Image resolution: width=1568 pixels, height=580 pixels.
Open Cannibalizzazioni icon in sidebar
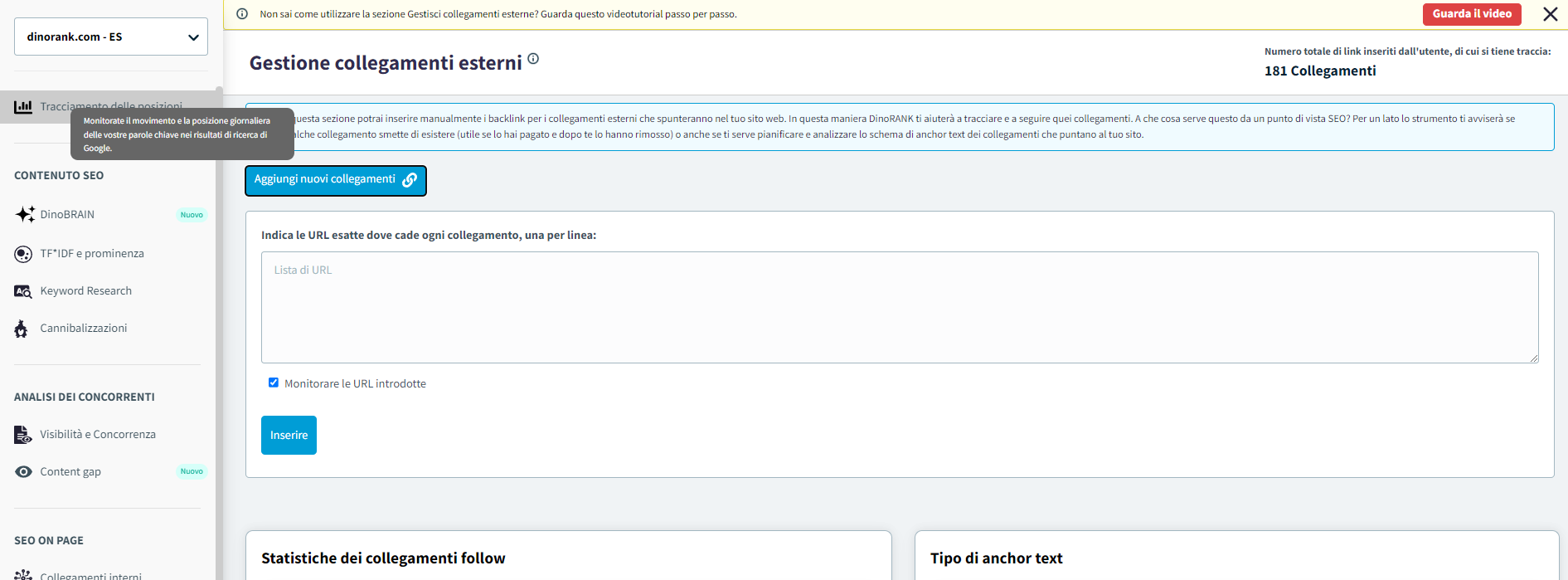[x=22, y=329]
